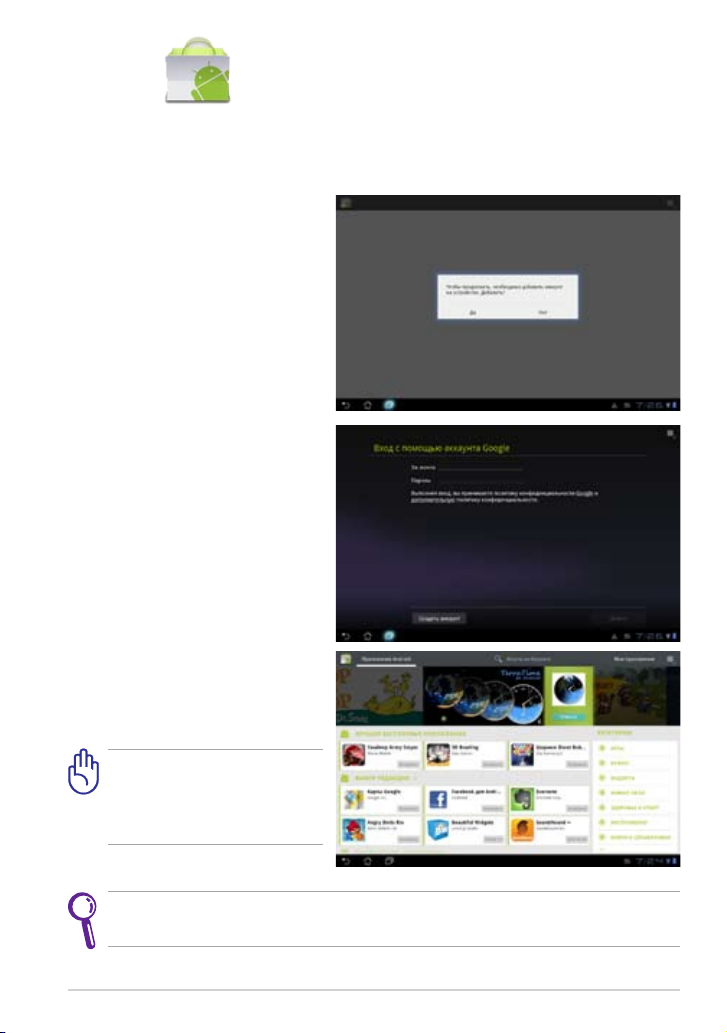Tap home icon on Market screen navbar

tap(367, 861)
